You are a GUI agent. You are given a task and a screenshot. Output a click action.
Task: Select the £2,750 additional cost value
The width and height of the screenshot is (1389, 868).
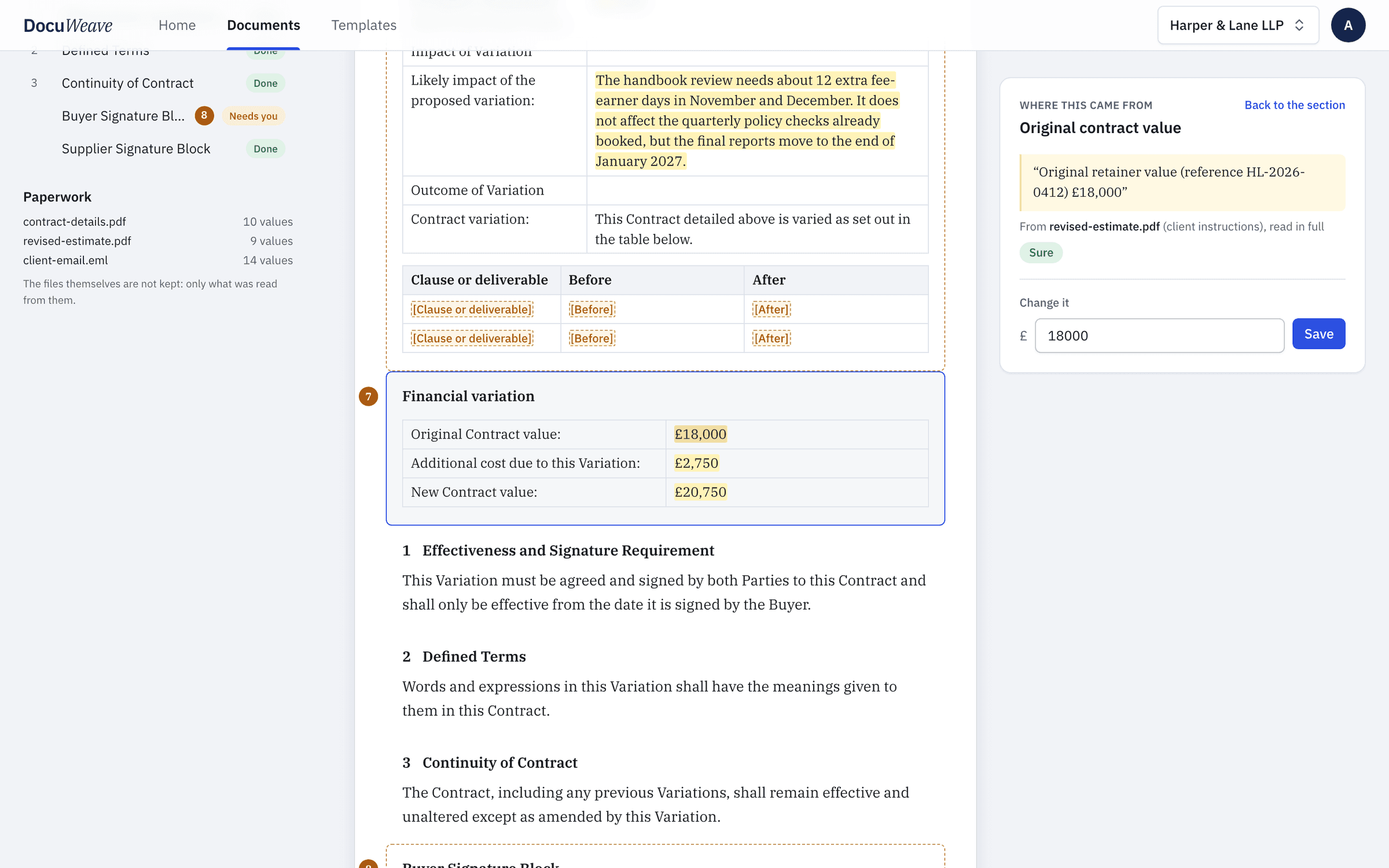pyautogui.click(x=696, y=463)
